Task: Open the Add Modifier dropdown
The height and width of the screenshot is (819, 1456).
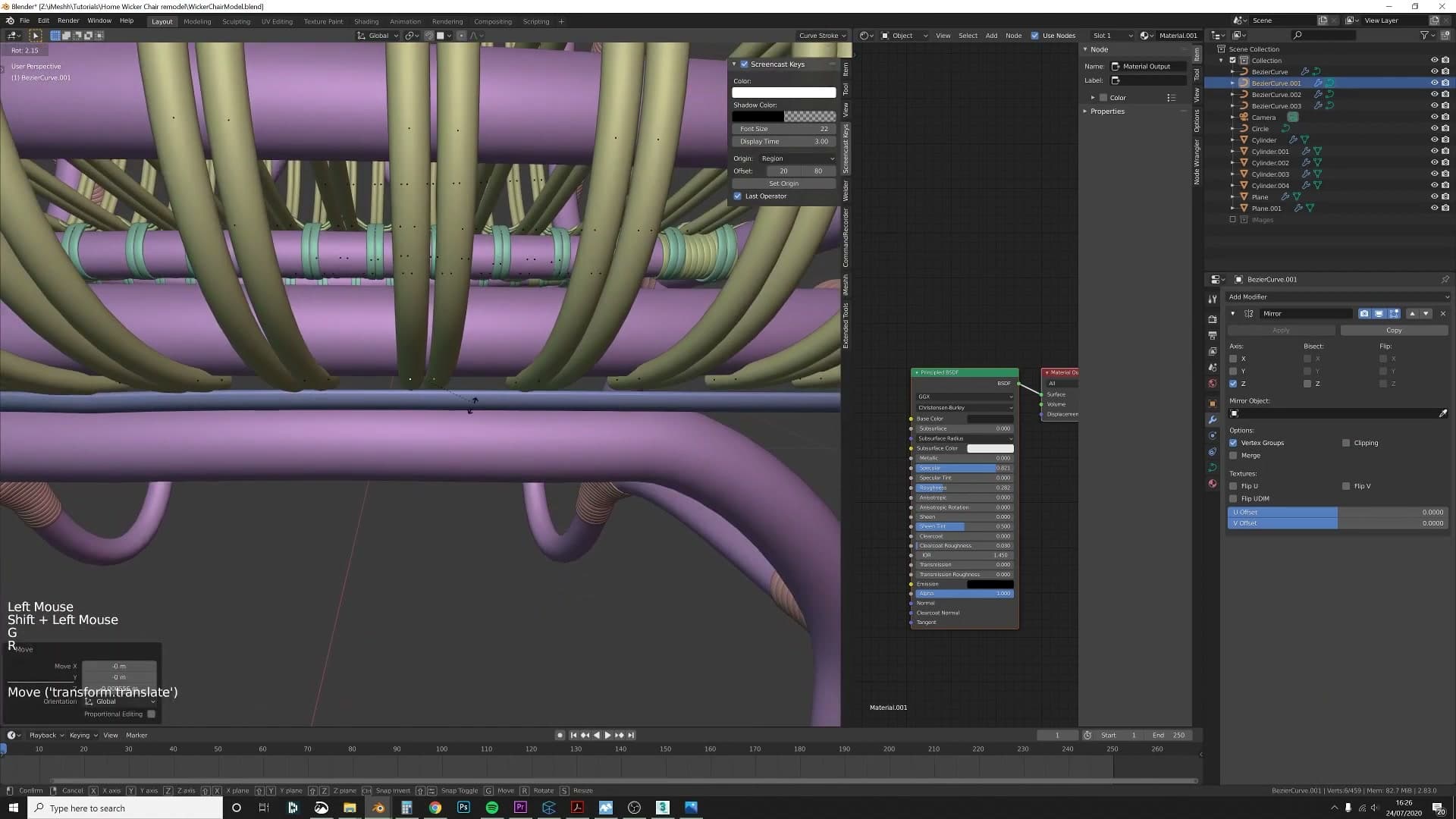Action: 1338,297
